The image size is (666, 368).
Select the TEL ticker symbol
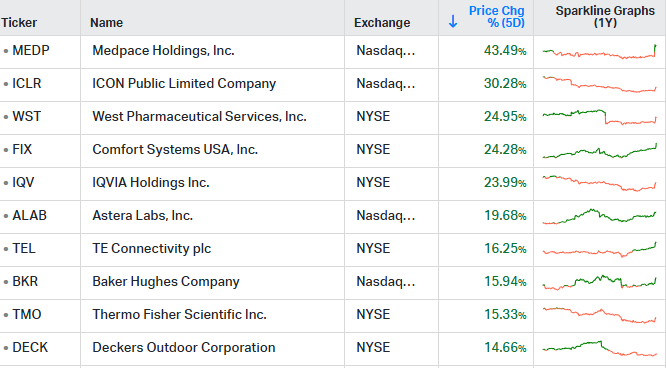click(x=24, y=249)
